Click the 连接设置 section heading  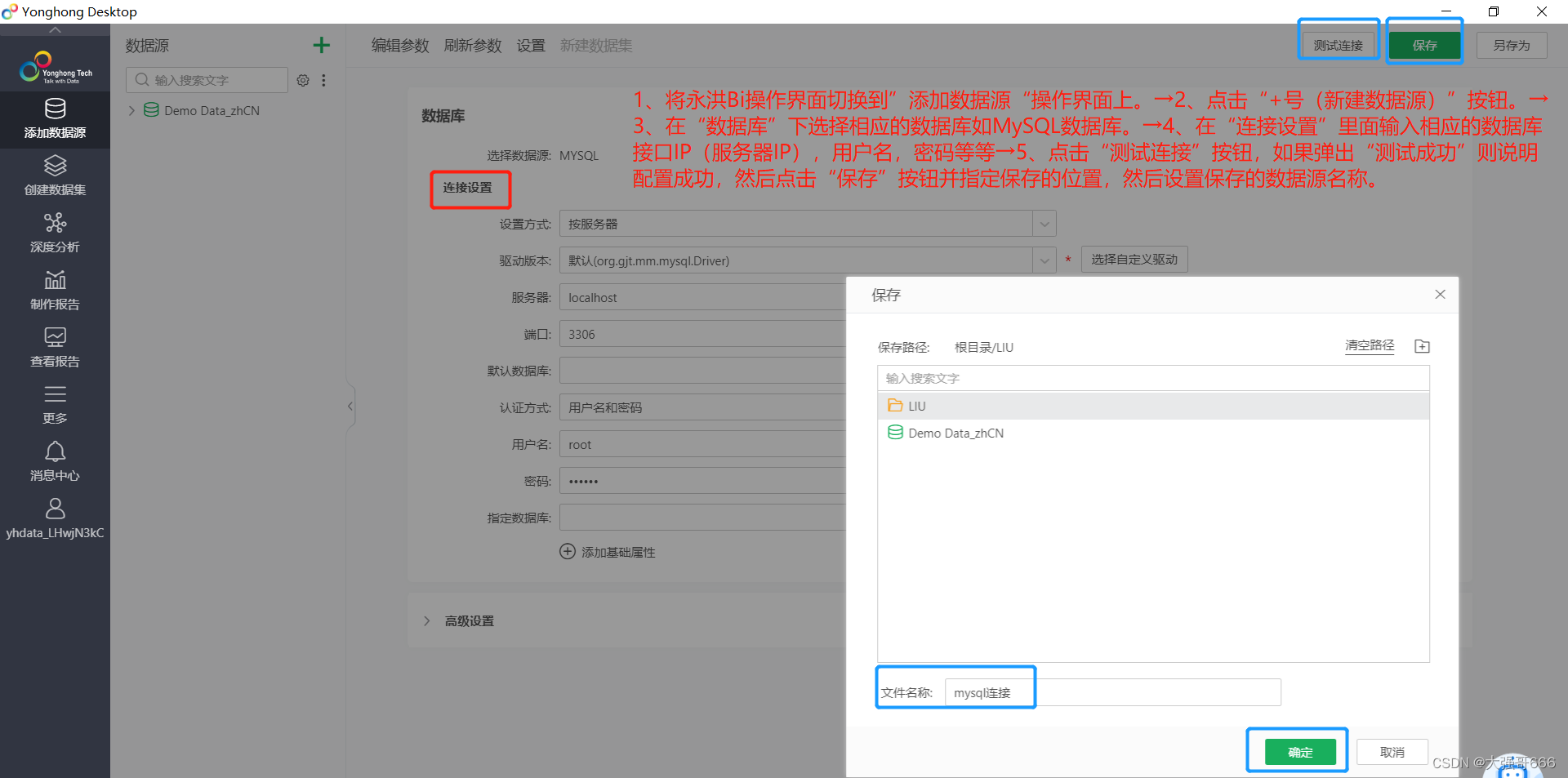pos(468,188)
